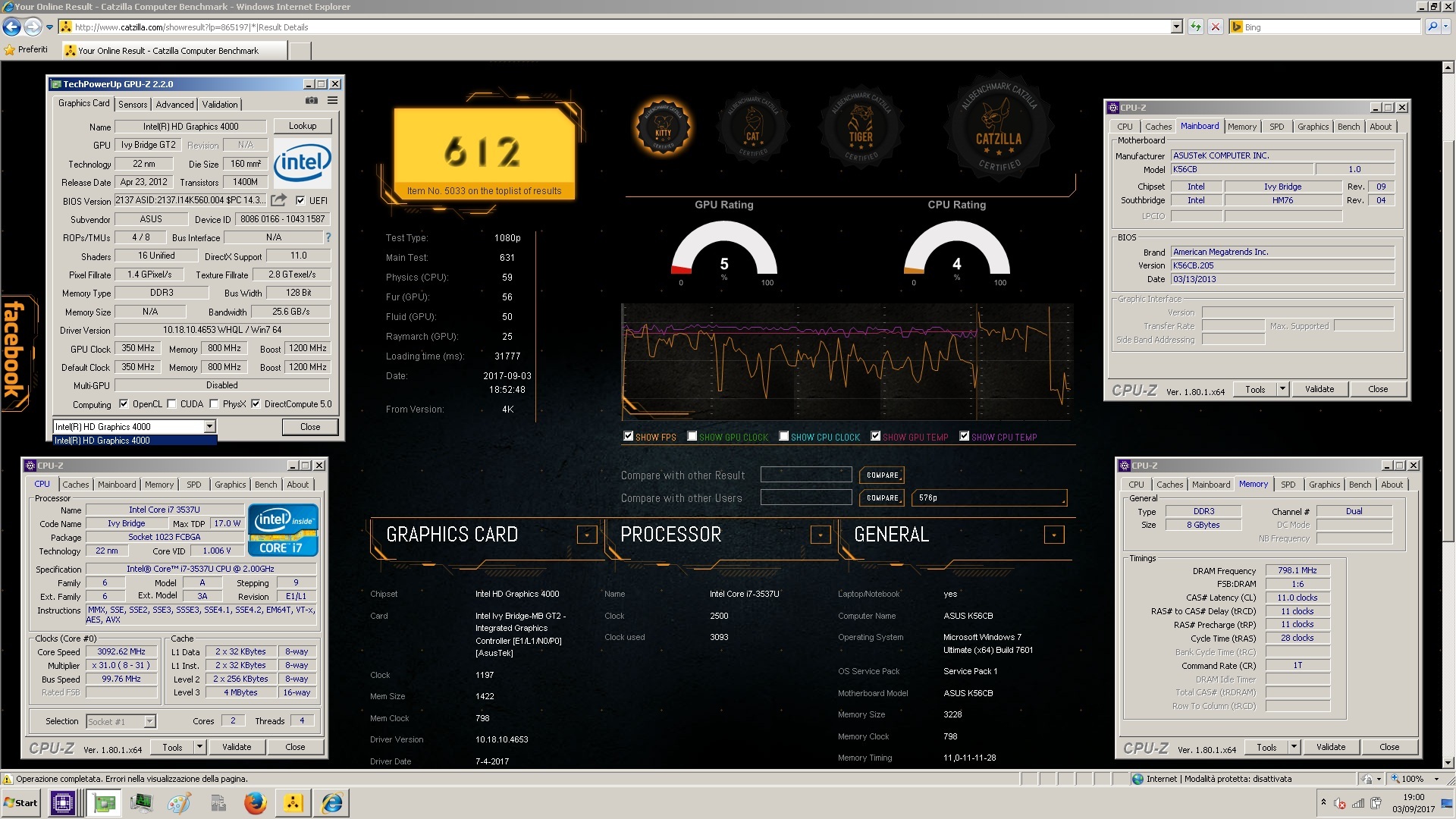Open Catzilla taskbar icon
The width and height of the screenshot is (1456, 819).
tap(293, 803)
